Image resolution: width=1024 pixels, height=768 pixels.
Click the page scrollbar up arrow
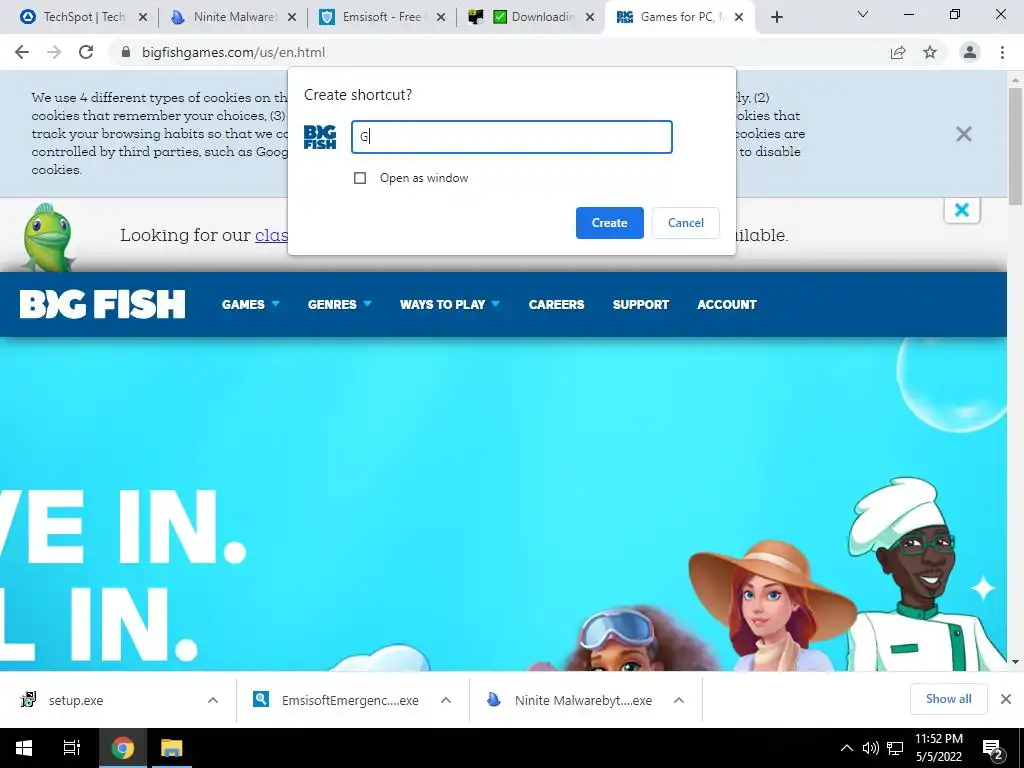[1016, 79]
